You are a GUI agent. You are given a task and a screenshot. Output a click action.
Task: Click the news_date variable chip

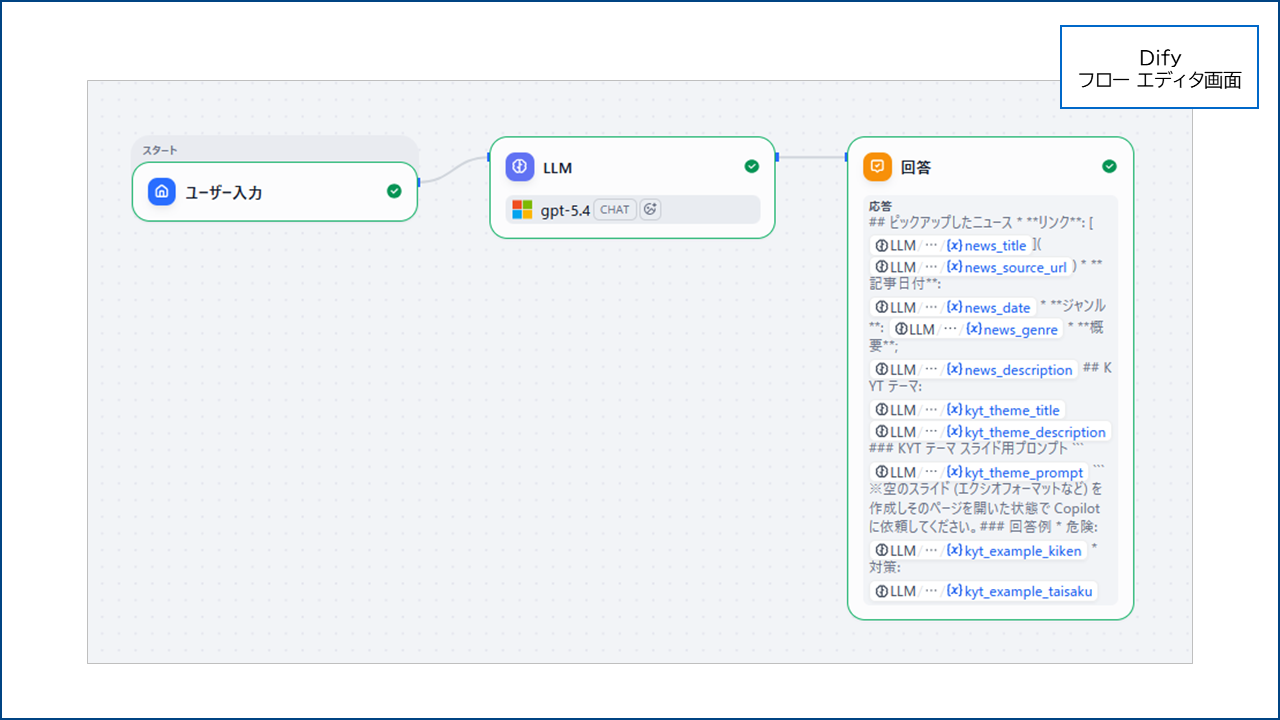953,308
